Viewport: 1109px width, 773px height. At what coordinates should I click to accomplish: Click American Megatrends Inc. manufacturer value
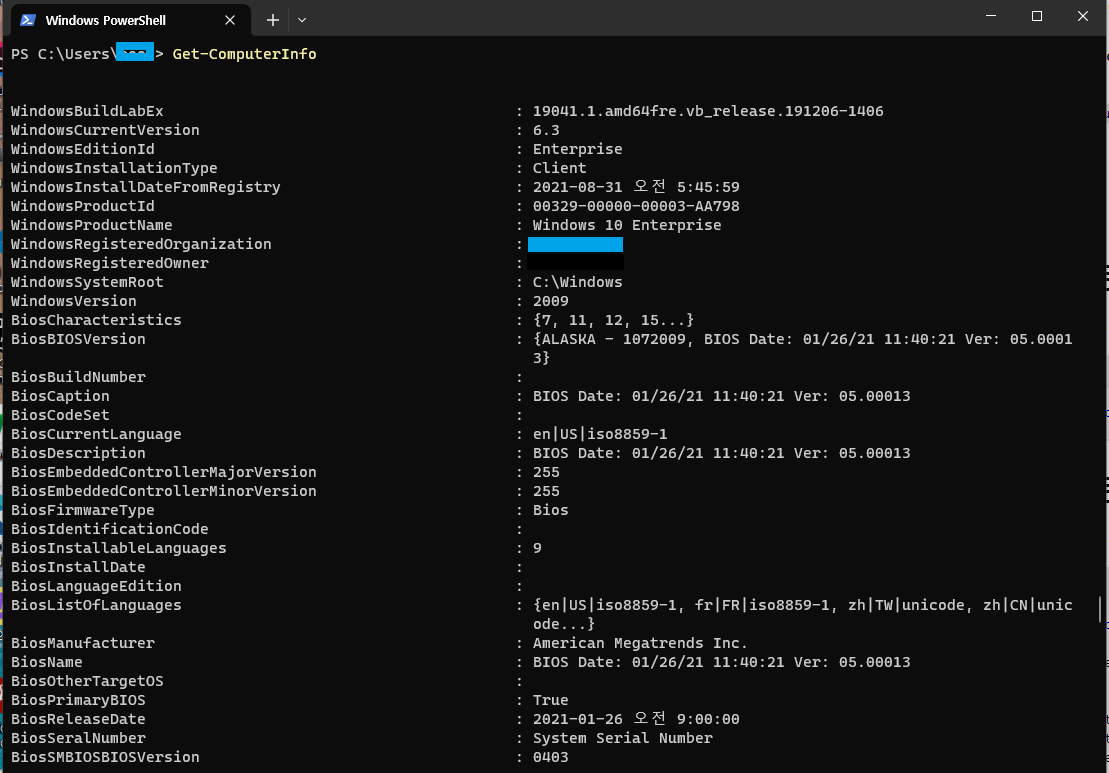(640, 644)
